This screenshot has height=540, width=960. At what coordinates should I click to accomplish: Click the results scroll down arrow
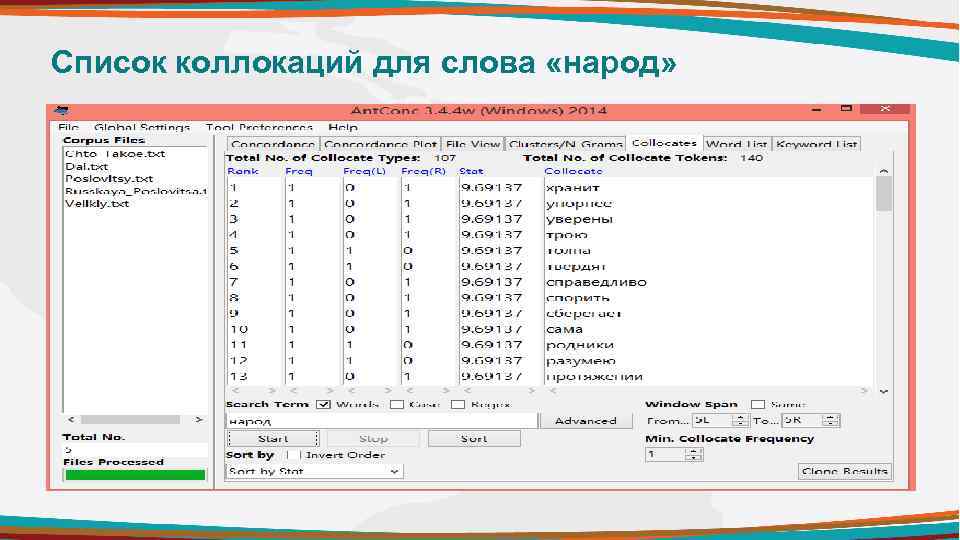point(883,391)
